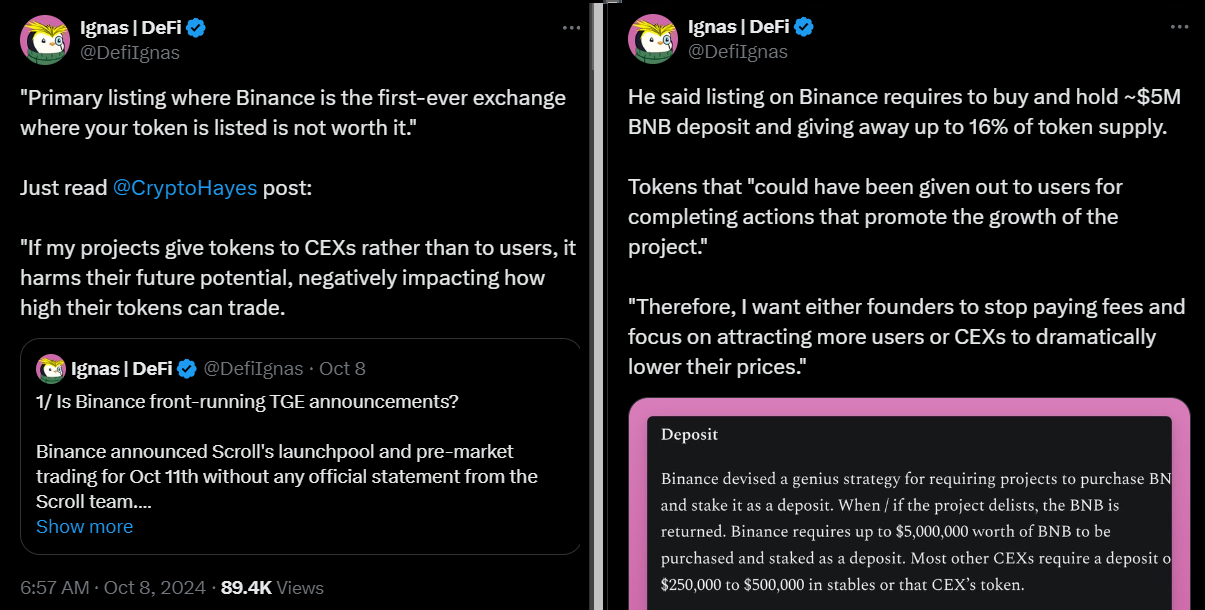The image size is (1205, 610).
Task: Click the 6:57 AM · Oct 8, 2024 timestamp
Action: pos(112,587)
